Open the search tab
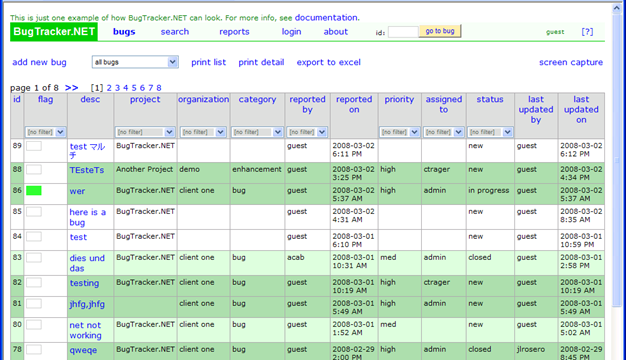 click(175, 32)
